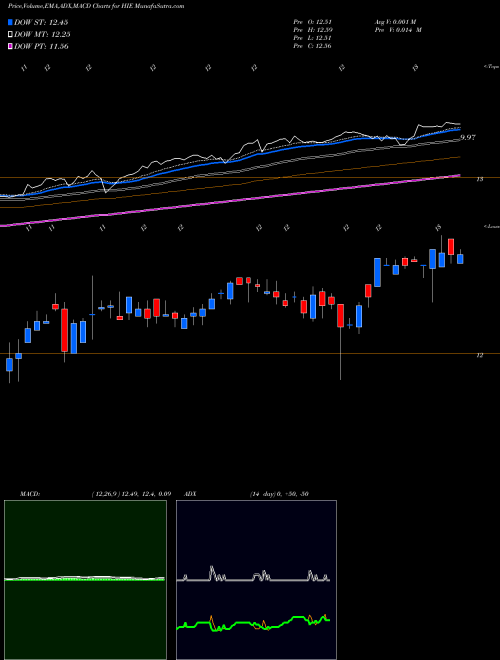Click the 'MACD:' panel heading
The height and width of the screenshot is (660, 500).
tap(30, 494)
